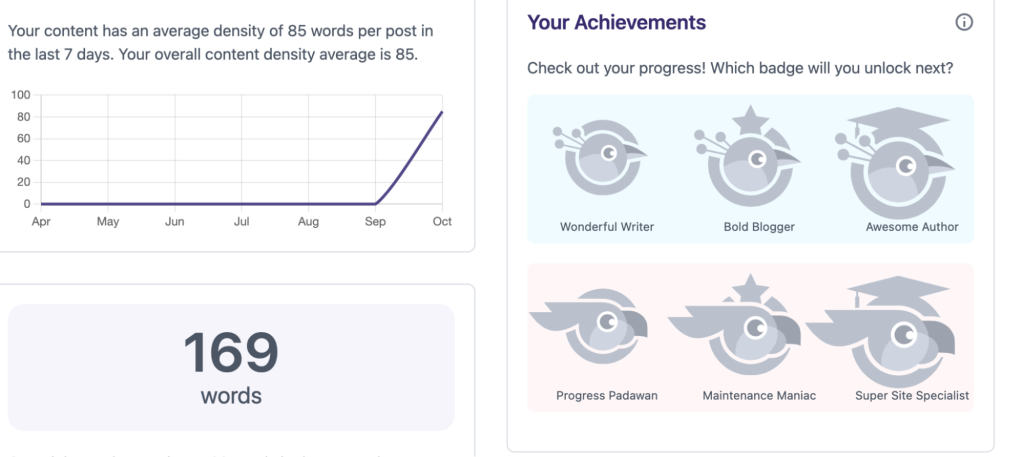Click the Jul label on the chart axis
Viewport: 1024px width, 457px height.
(241, 222)
